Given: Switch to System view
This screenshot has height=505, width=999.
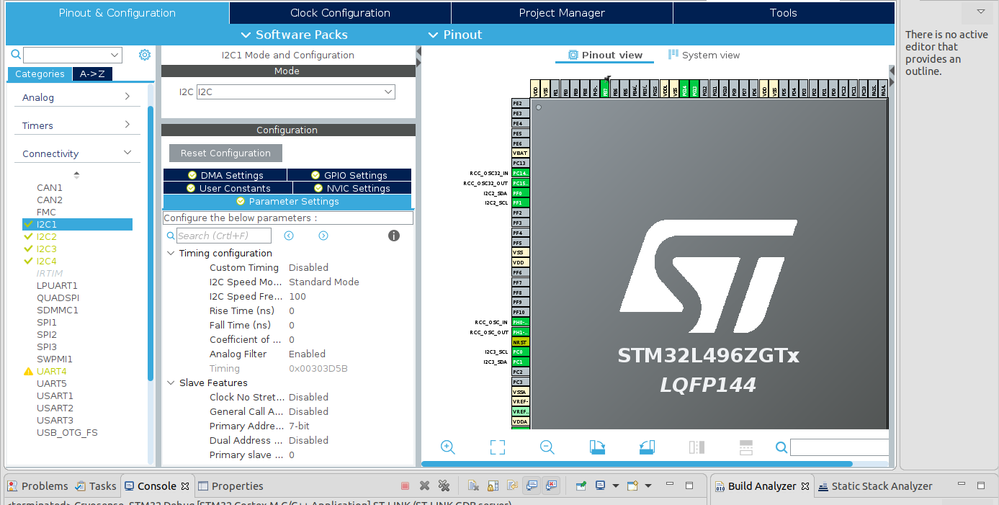Looking at the screenshot, I should pyautogui.click(x=703, y=55).
